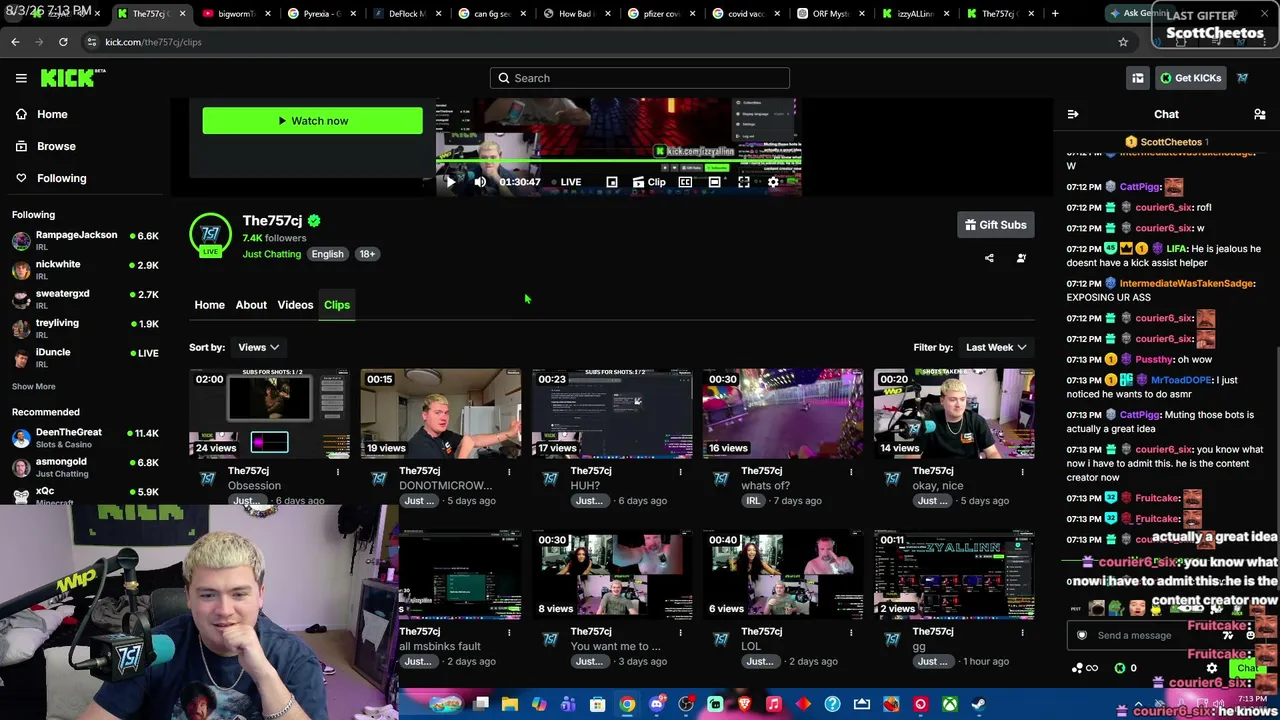Open options for the Obsession clip

(x=338, y=471)
